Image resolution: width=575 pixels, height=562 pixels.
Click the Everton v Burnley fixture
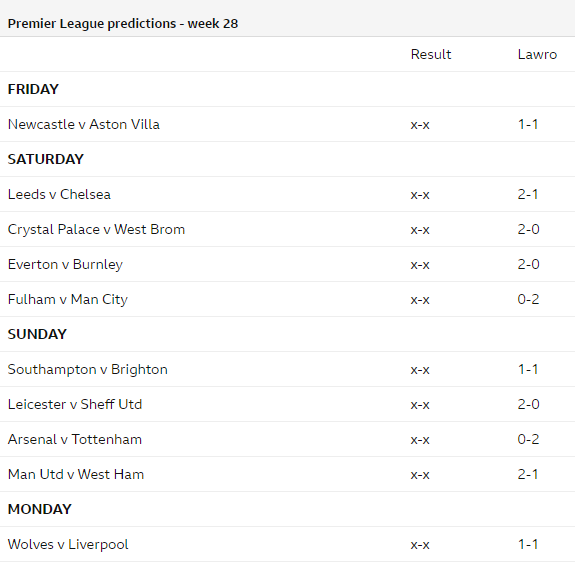tap(65, 264)
